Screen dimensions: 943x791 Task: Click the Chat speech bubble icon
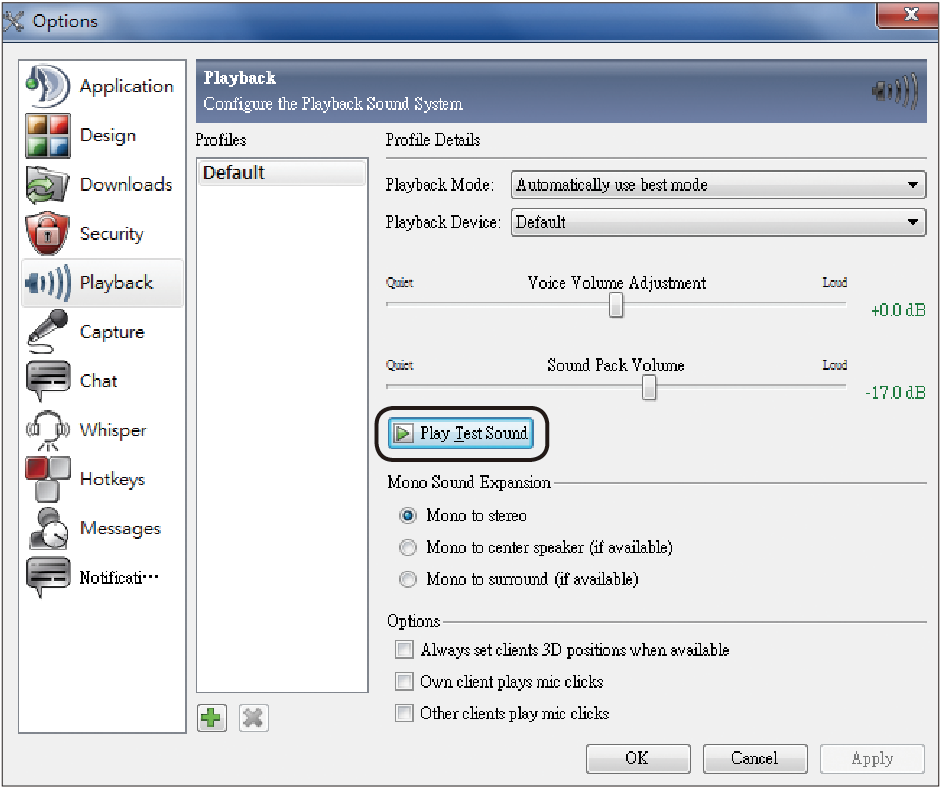[48, 381]
